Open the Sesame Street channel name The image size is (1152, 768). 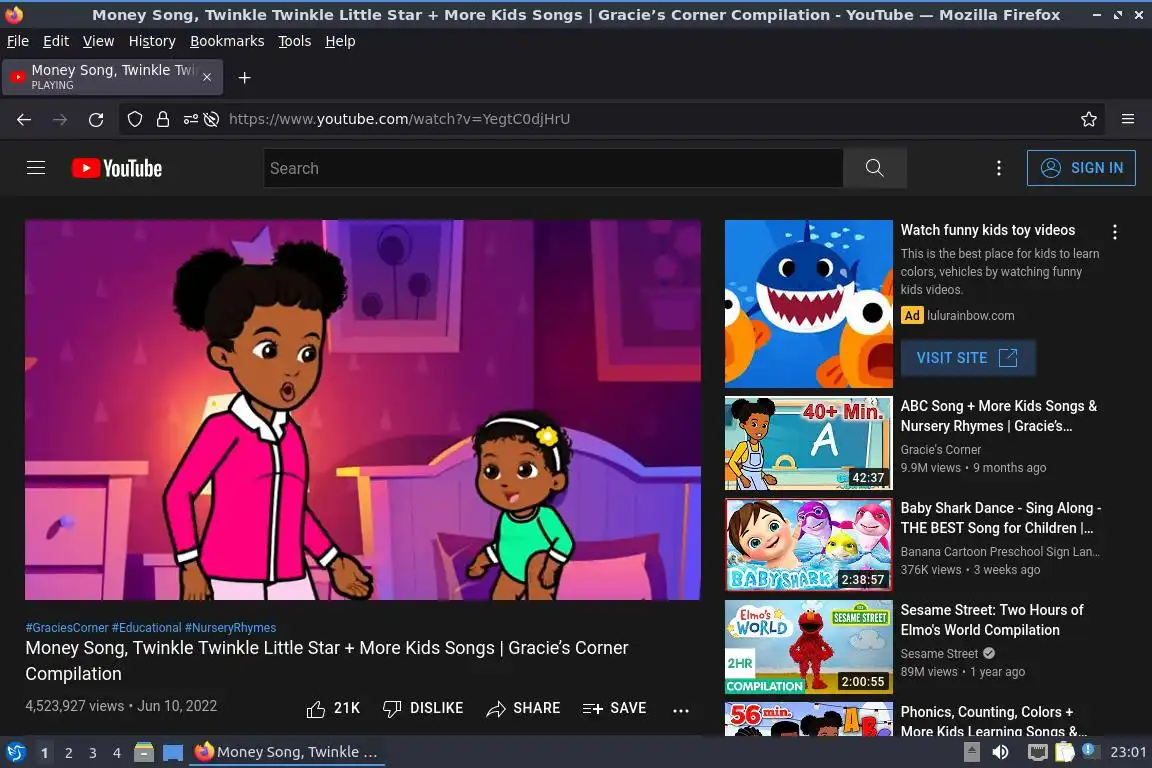point(939,654)
